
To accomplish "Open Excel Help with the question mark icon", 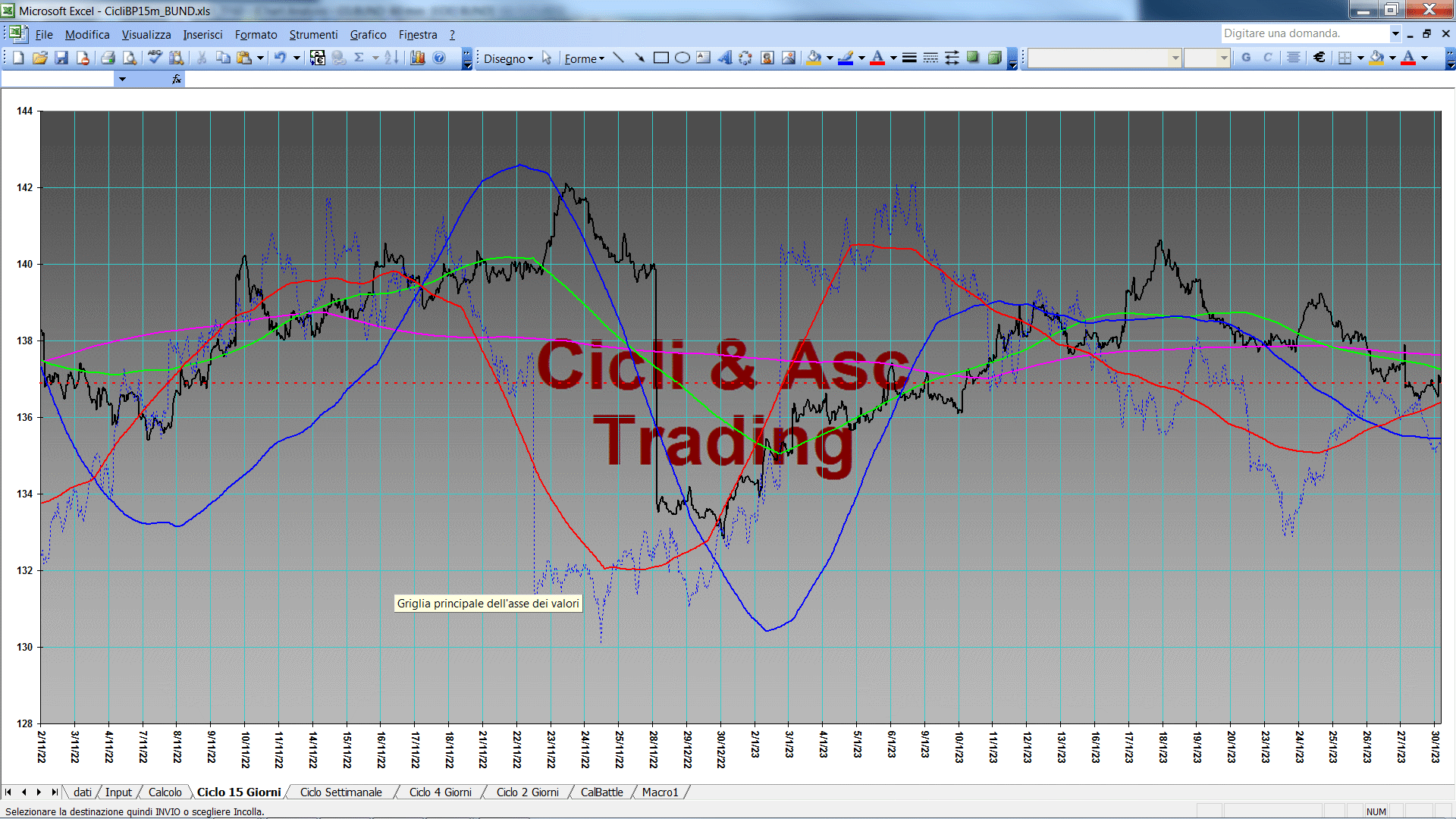I will 439,58.
